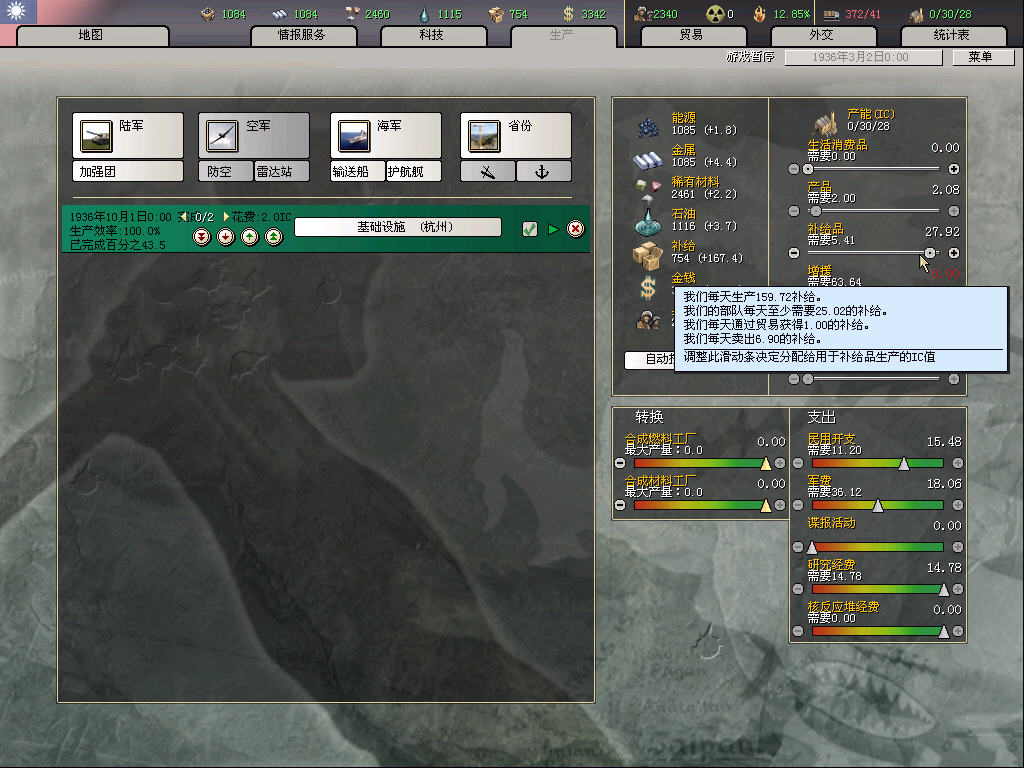
Task: Open the 外交 diplomacy tab
Action: [x=822, y=35]
